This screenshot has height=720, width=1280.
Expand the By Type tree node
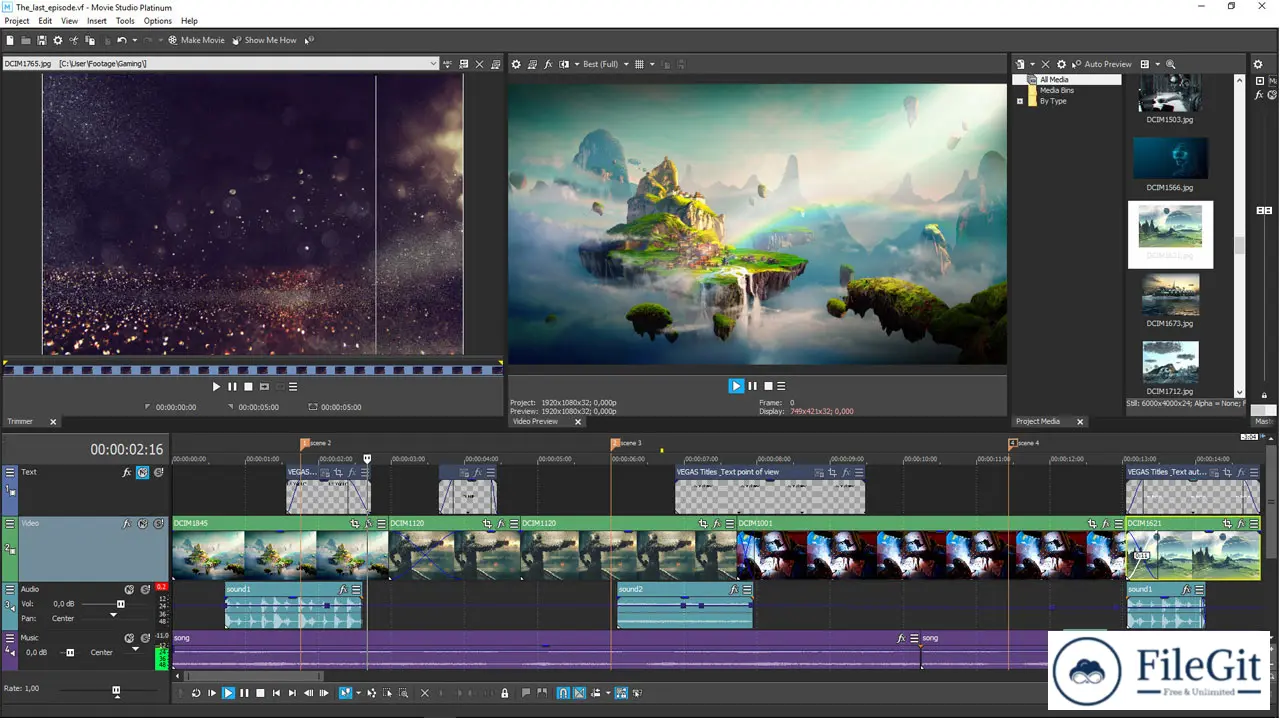pos(1020,101)
